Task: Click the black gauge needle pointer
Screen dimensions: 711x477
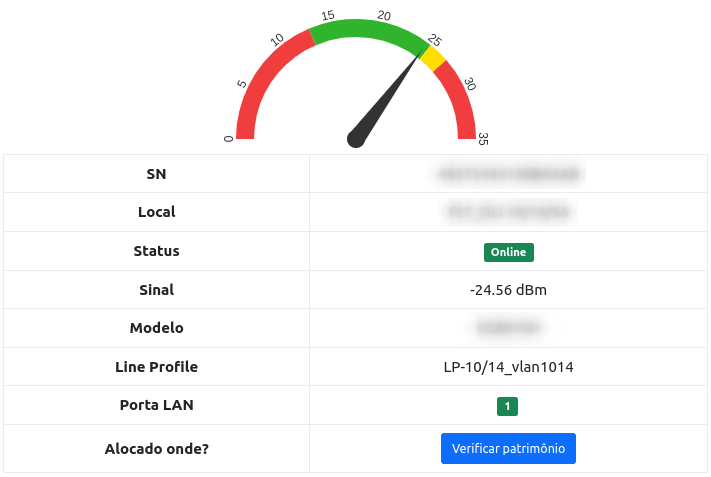Action: 386,99
